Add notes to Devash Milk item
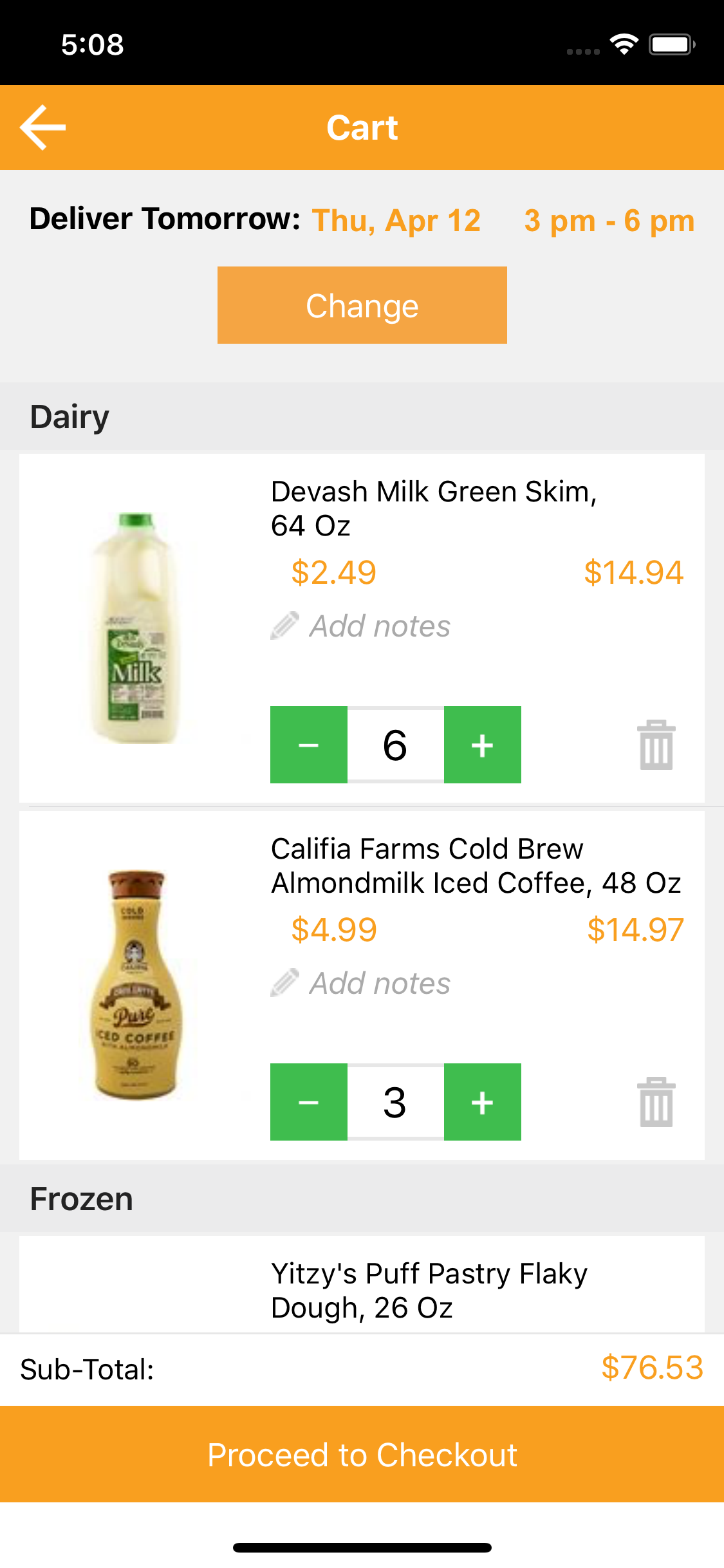Image resolution: width=724 pixels, height=1568 pixels. pos(380,626)
